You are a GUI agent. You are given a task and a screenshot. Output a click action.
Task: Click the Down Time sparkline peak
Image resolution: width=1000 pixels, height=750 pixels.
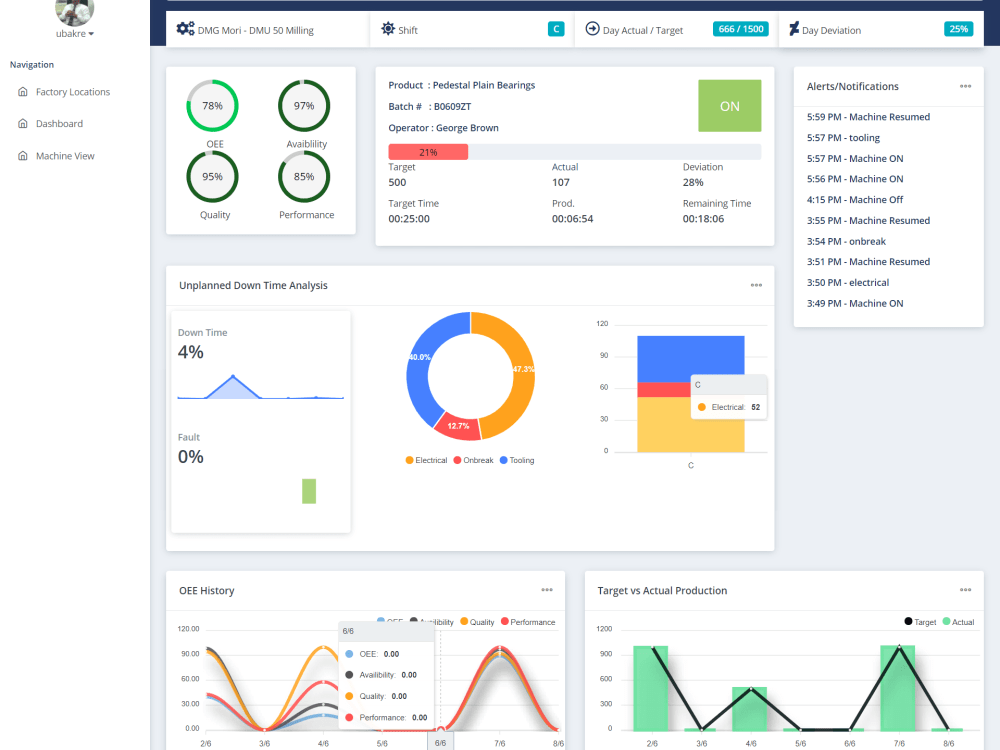click(233, 378)
